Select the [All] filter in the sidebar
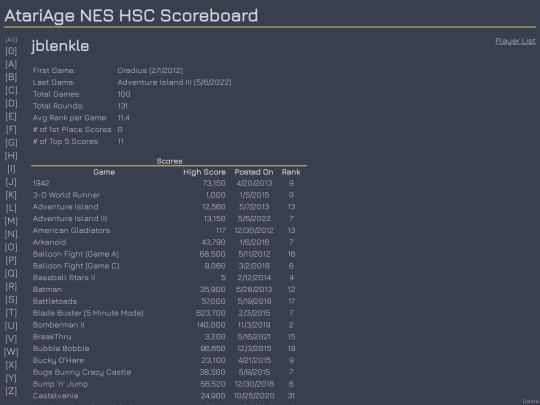 pyautogui.click(x=11, y=40)
